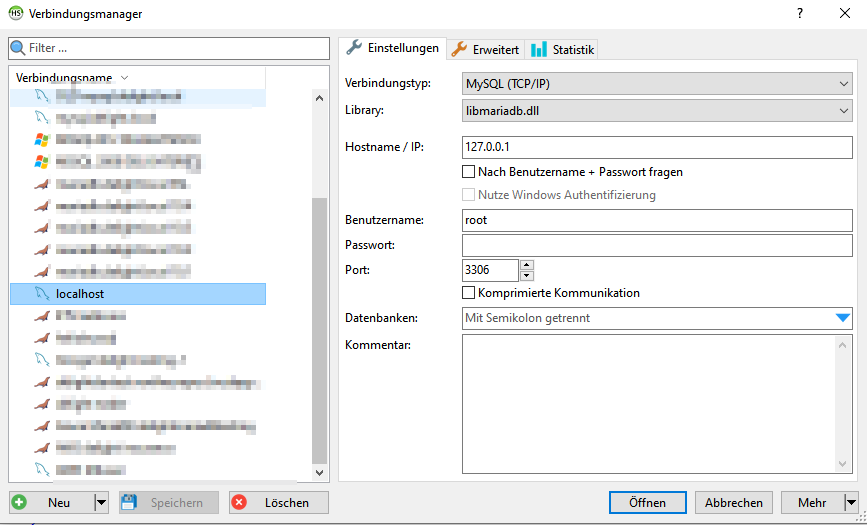Enable Nach Benutzername + Passwort fragen checkbox
This screenshot has width=867, height=525.
[469, 172]
